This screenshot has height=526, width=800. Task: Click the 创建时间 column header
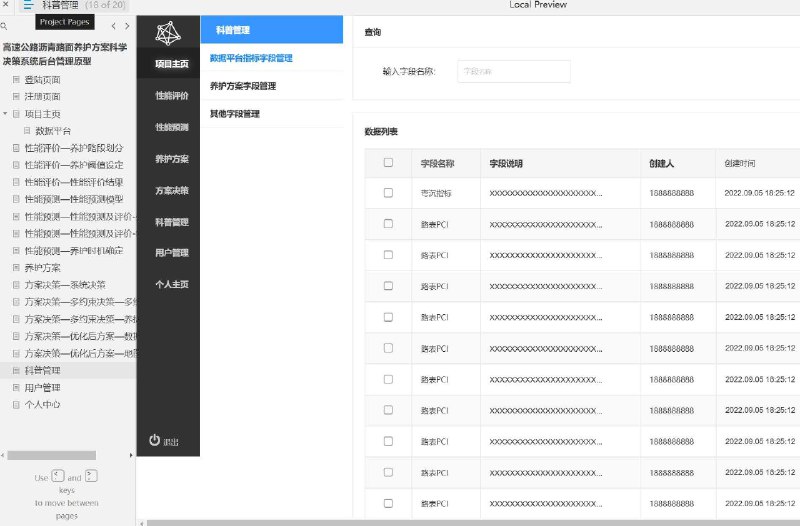(x=740, y=163)
